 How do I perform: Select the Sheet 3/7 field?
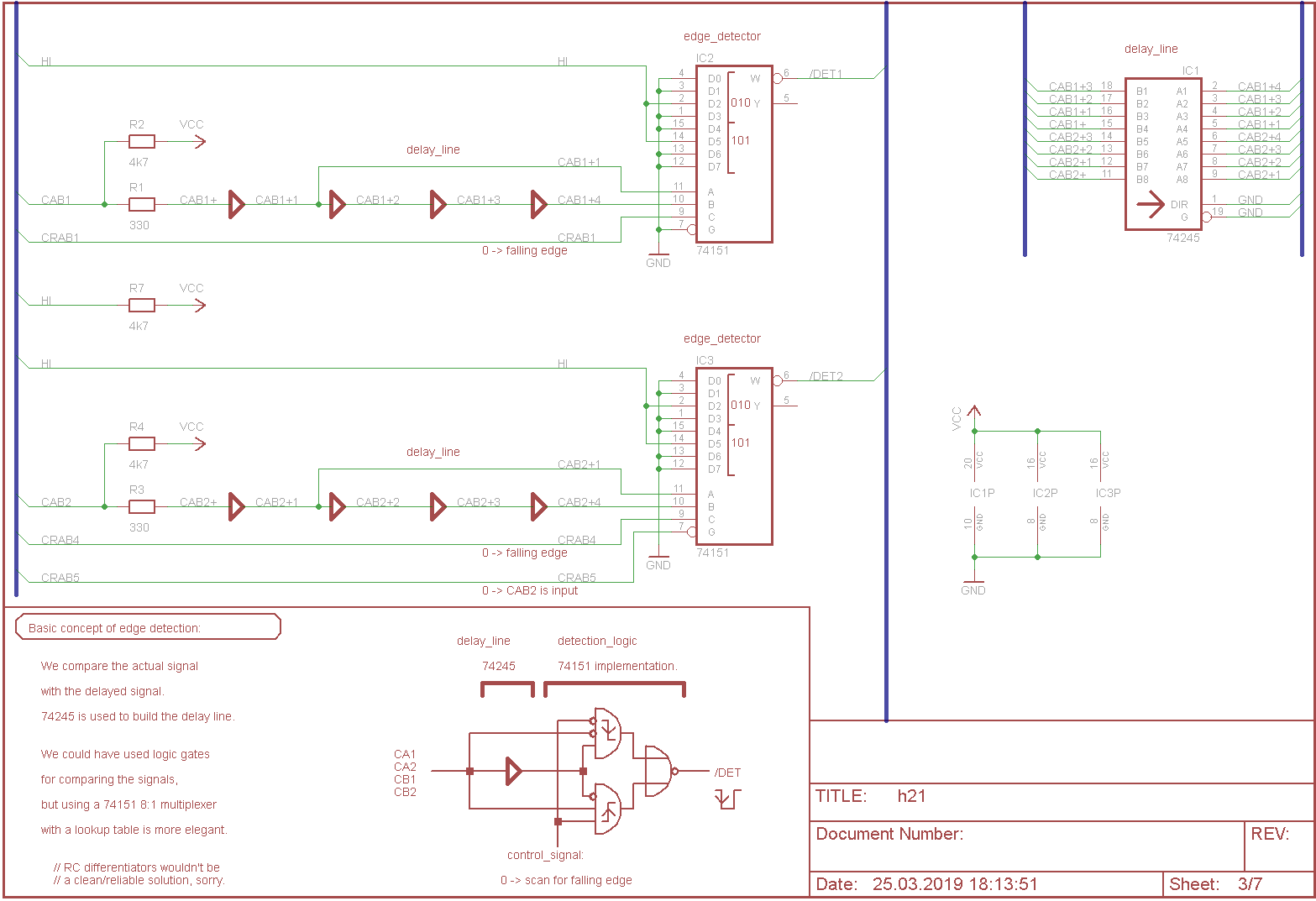click(x=1240, y=884)
